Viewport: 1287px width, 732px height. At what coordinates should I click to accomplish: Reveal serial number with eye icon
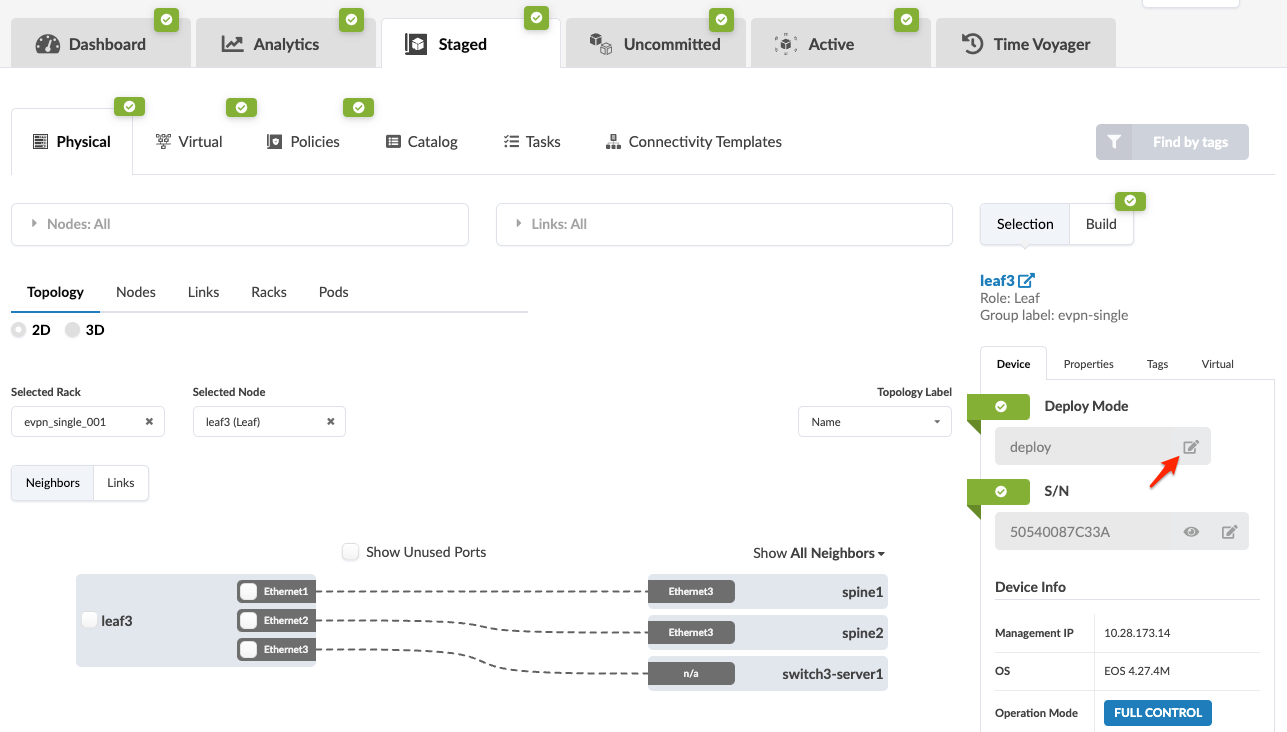(x=1191, y=532)
